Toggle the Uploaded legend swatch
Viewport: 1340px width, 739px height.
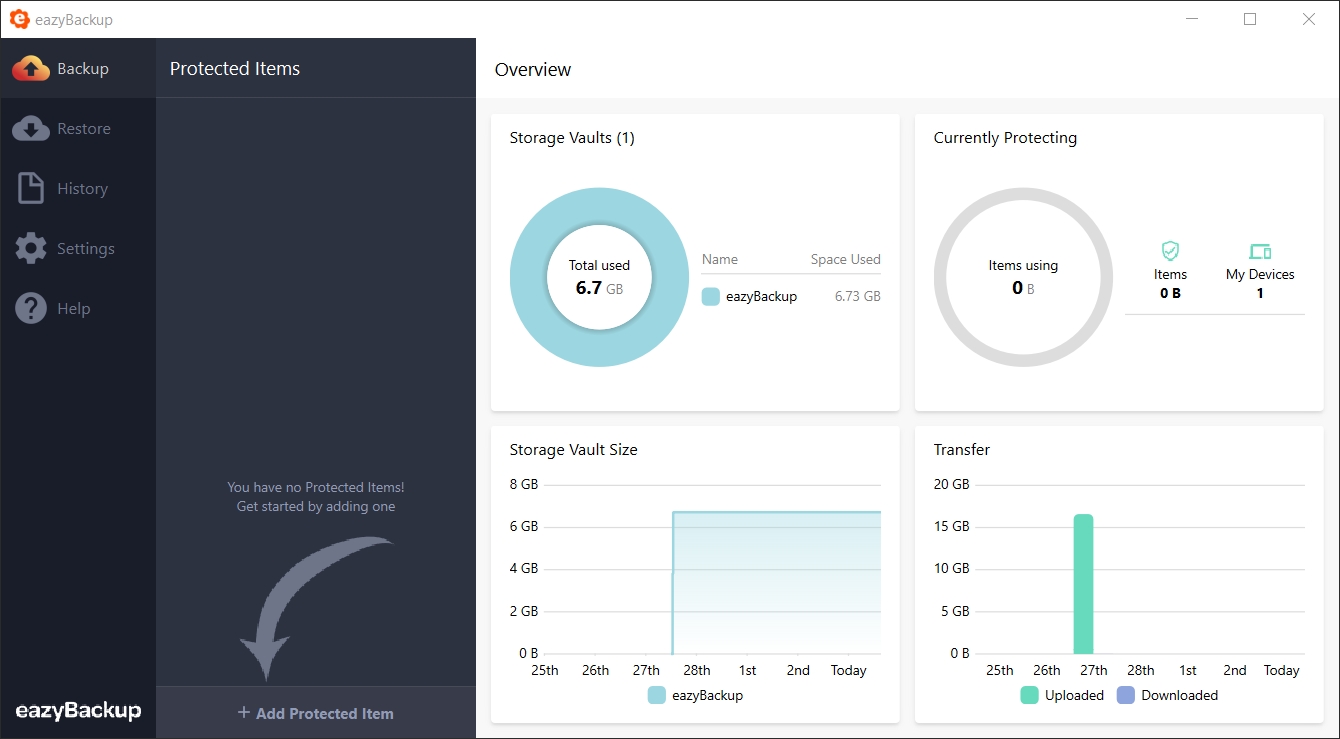[x=1029, y=695]
